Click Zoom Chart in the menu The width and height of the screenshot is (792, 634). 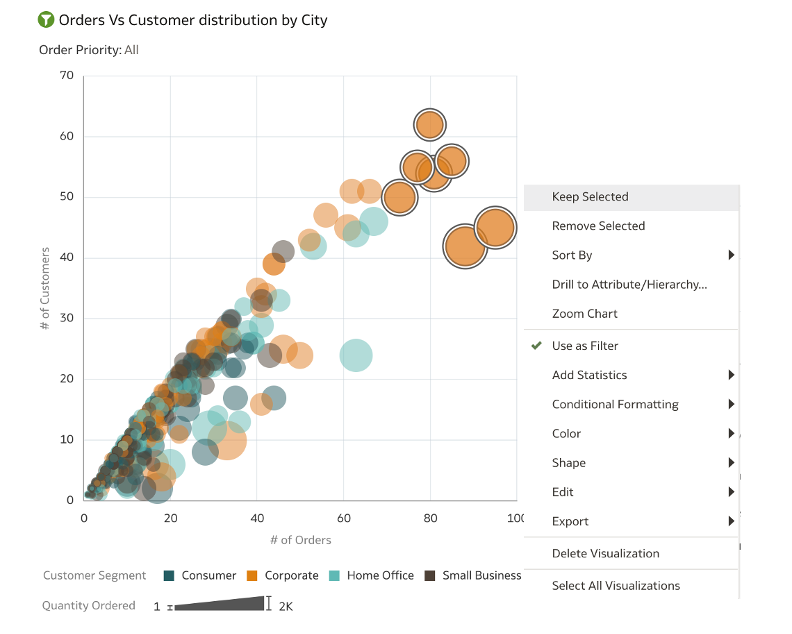point(585,314)
